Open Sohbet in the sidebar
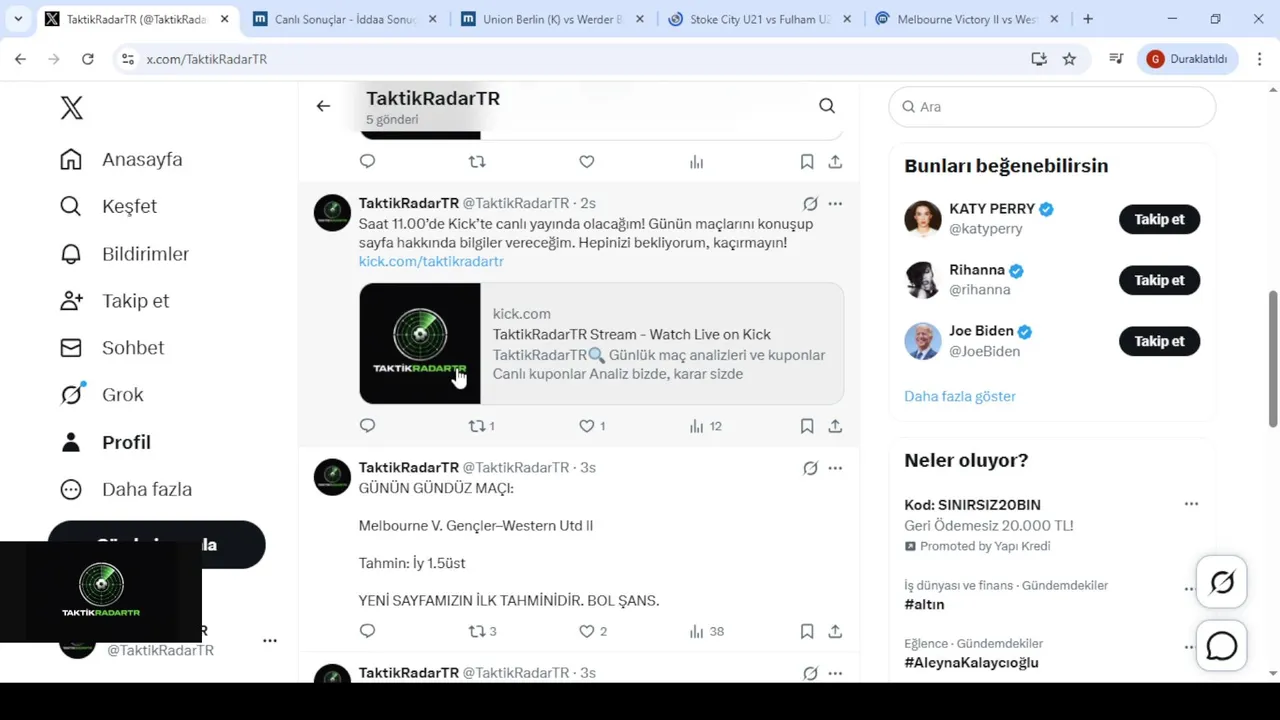1280x720 pixels. coord(112,348)
